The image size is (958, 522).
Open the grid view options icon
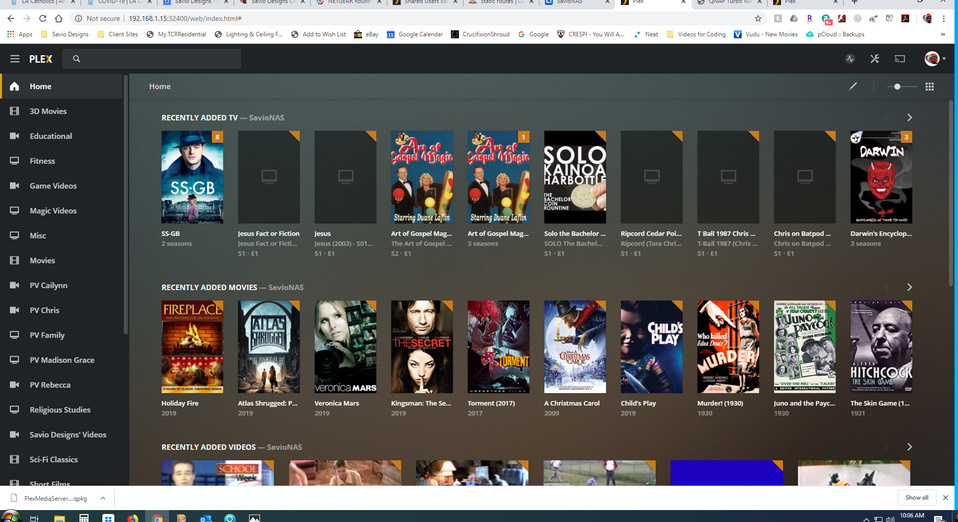click(929, 86)
